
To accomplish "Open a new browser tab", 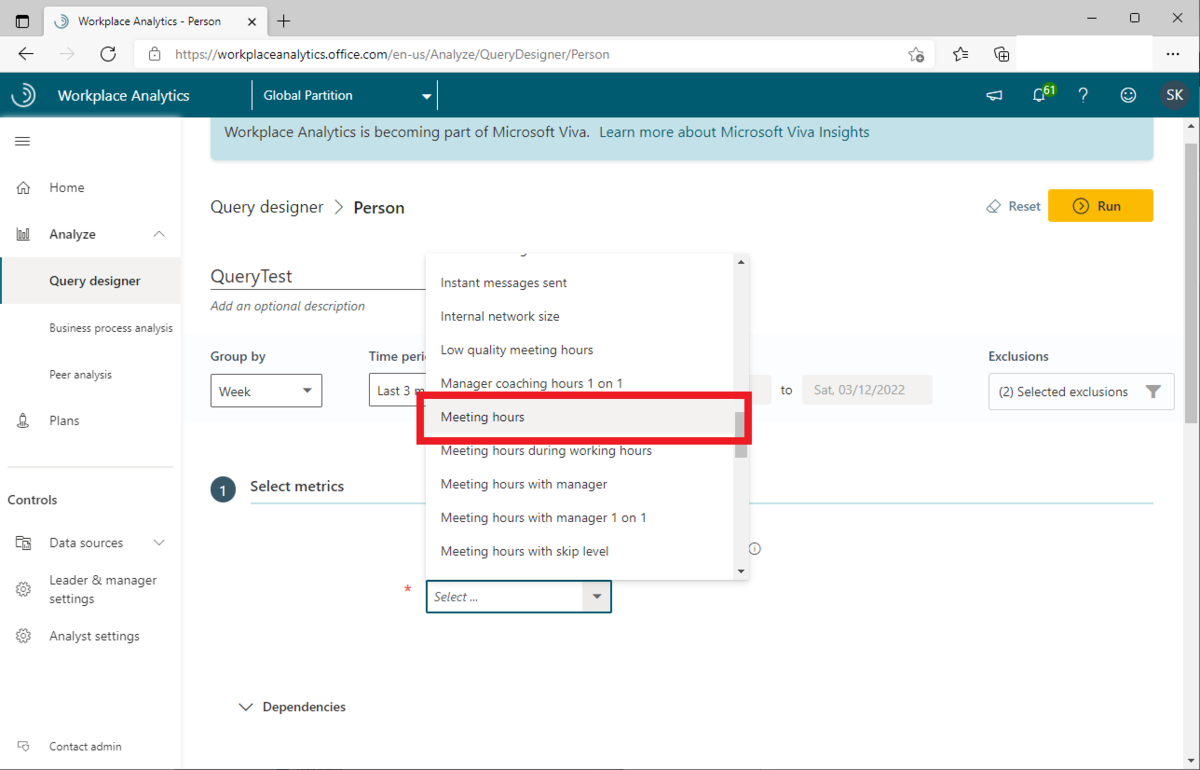I will [284, 21].
